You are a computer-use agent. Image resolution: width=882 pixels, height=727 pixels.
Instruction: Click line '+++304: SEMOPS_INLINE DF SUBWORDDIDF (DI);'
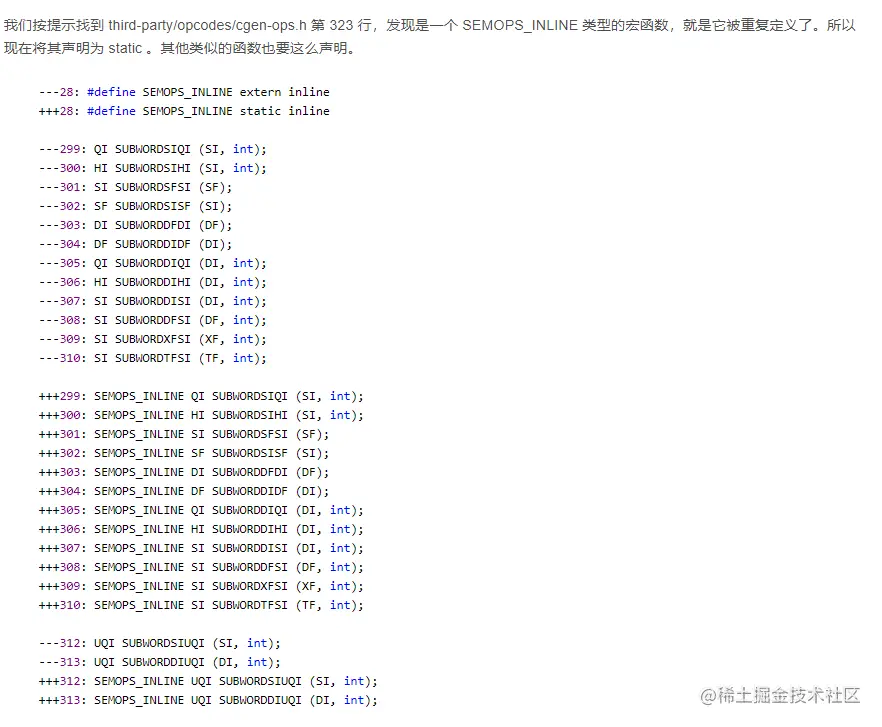click(x=183, y=491)
